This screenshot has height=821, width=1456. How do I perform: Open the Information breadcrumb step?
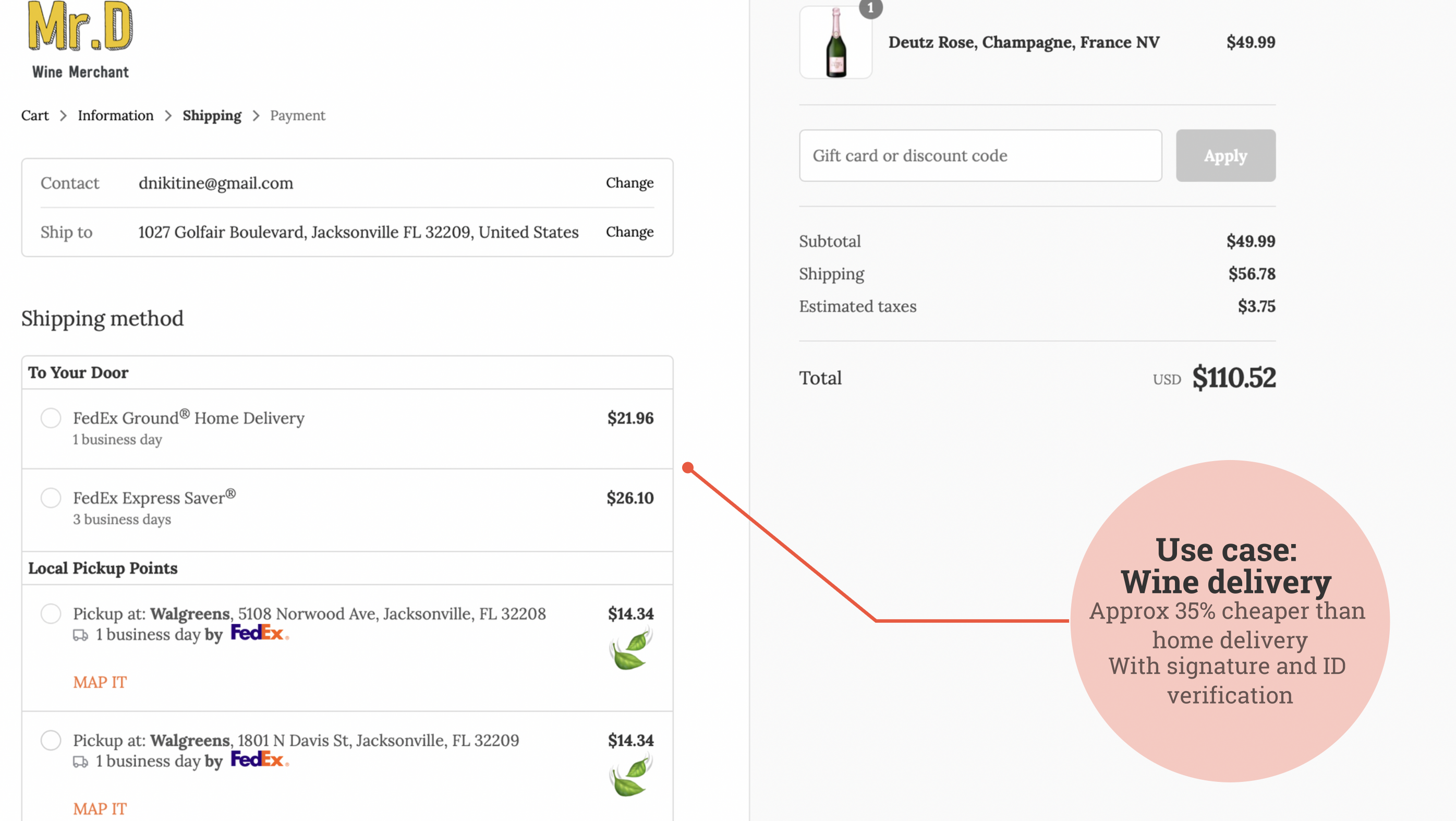click(115, 115)
